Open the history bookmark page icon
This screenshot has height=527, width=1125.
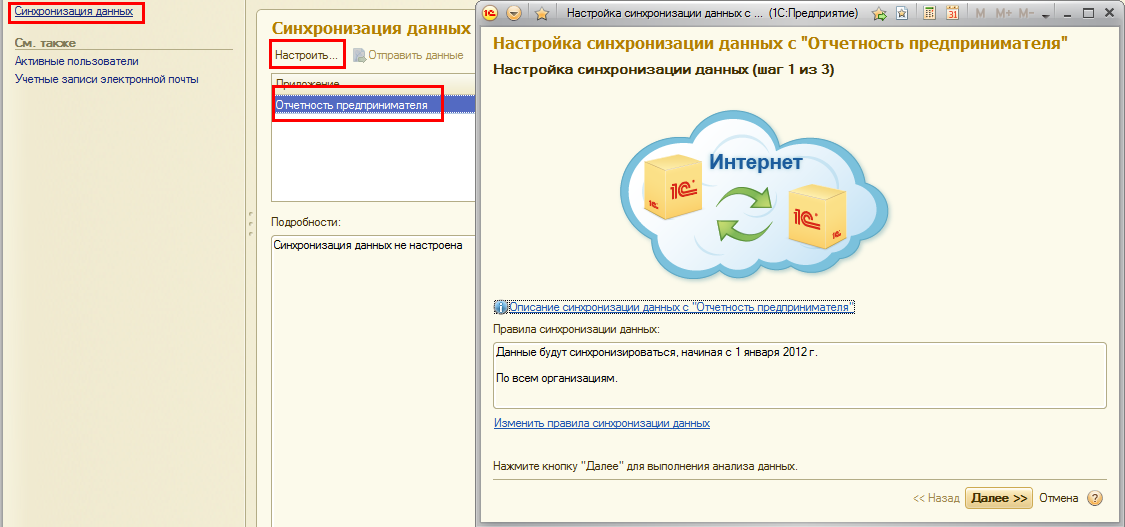(903, 13)
